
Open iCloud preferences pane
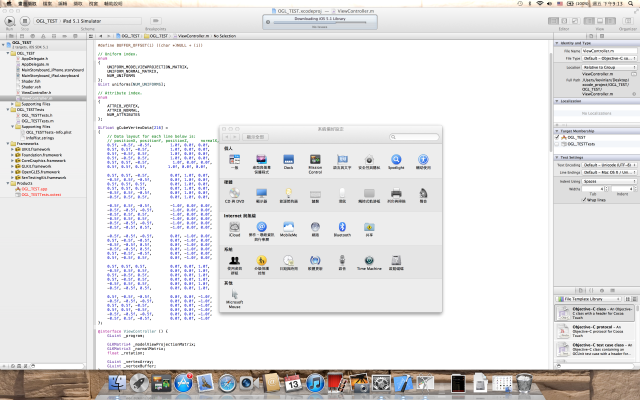pyautogui.click(x=235, y=227)
